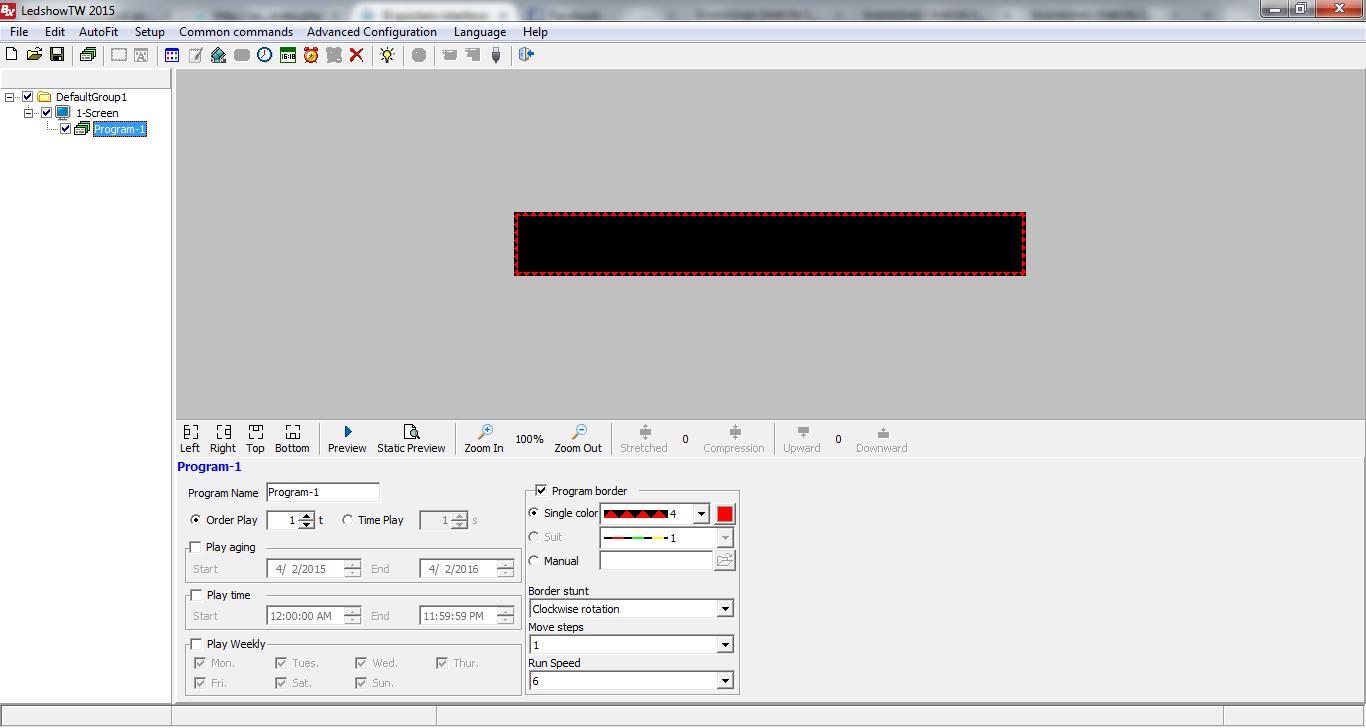
Task: Uncheck the Program border checkbox
Action: 541,490
